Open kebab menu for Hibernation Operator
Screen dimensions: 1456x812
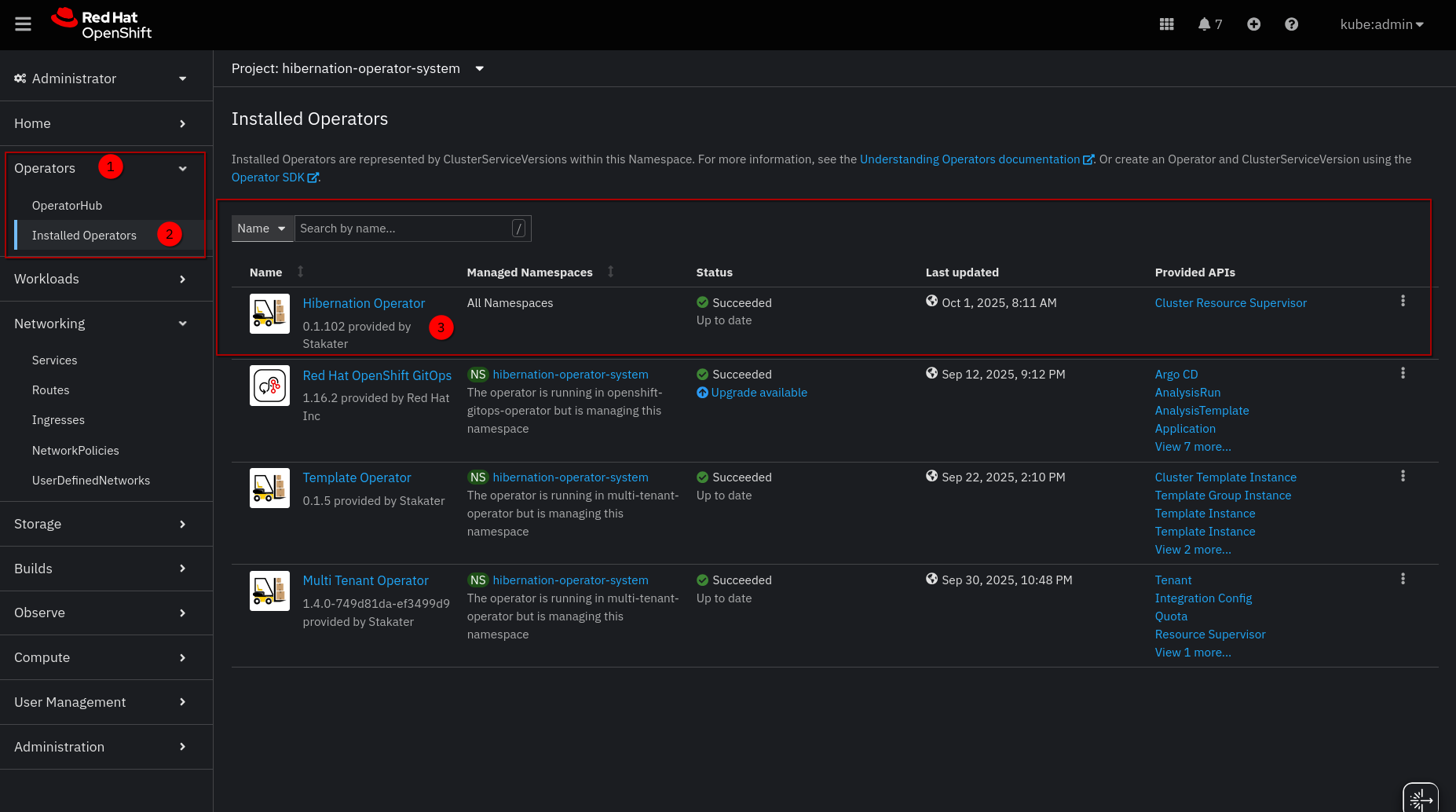pyautogui.click(x=1403, y=302)
